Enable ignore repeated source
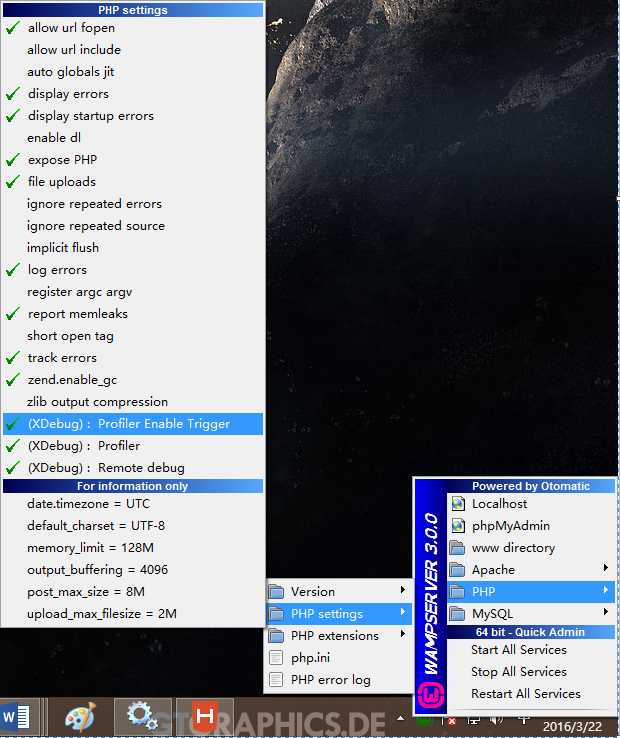This screenshot has width=620, height=738. pos(133,226)
